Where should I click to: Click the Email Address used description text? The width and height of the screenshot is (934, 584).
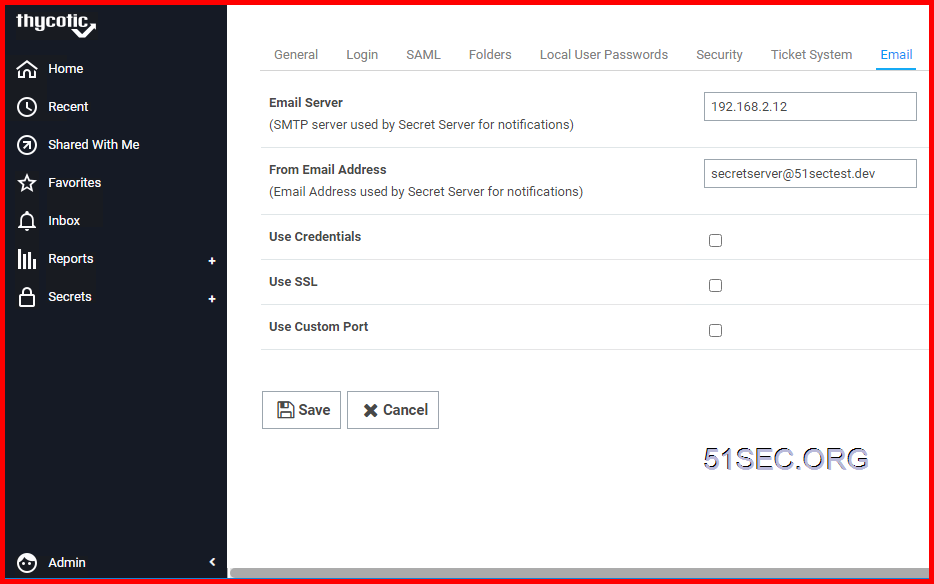coord(426,192)
